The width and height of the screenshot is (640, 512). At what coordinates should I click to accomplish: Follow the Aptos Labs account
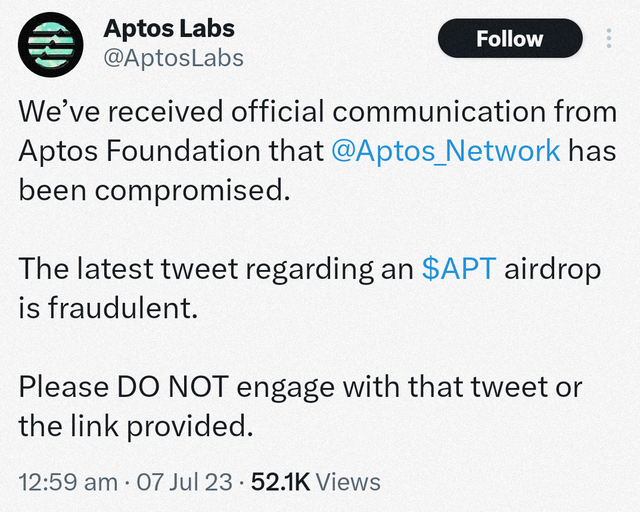(x=510, y=38)
